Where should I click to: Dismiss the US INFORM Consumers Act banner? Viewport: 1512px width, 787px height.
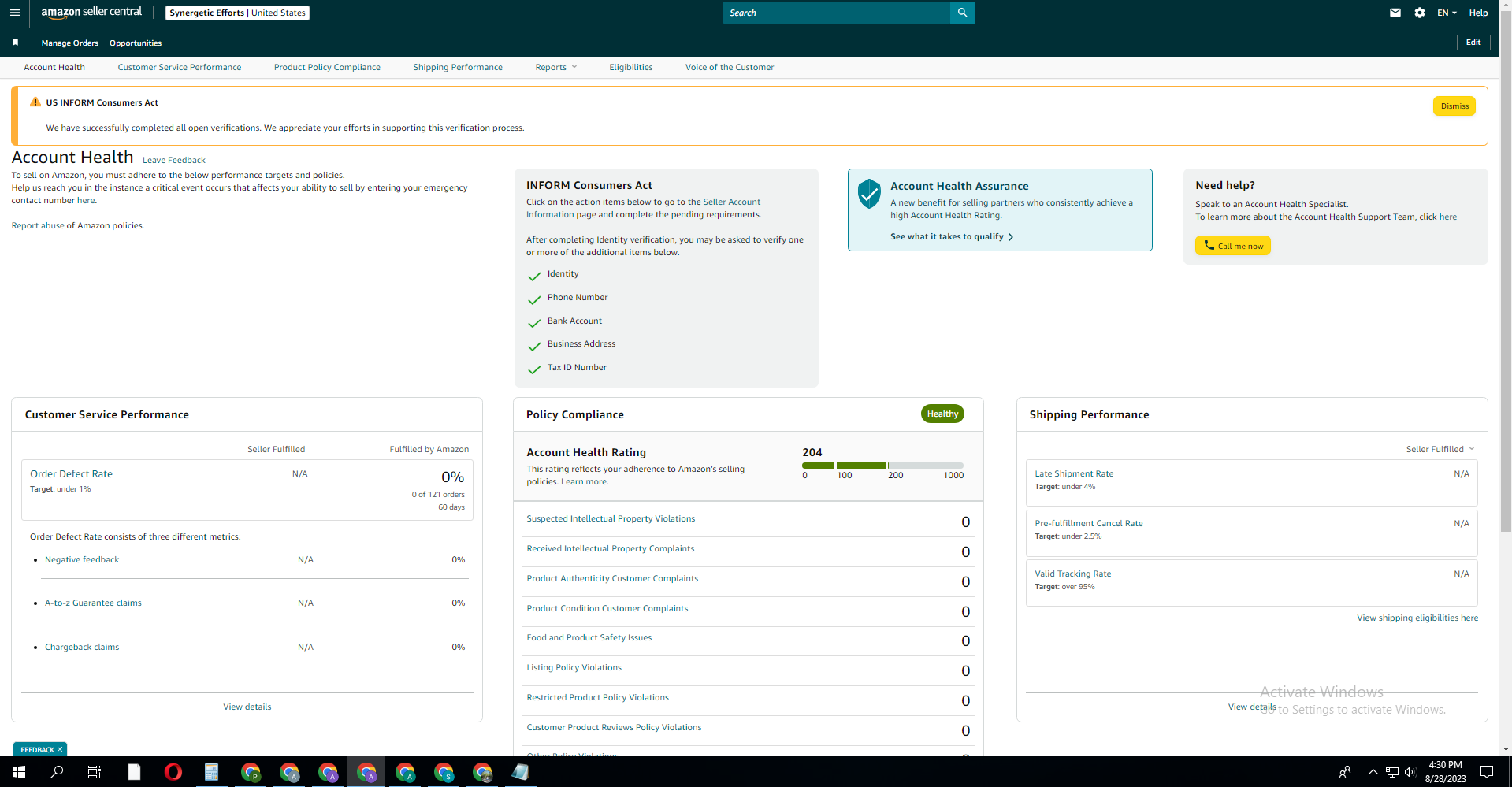point(1454,106)
